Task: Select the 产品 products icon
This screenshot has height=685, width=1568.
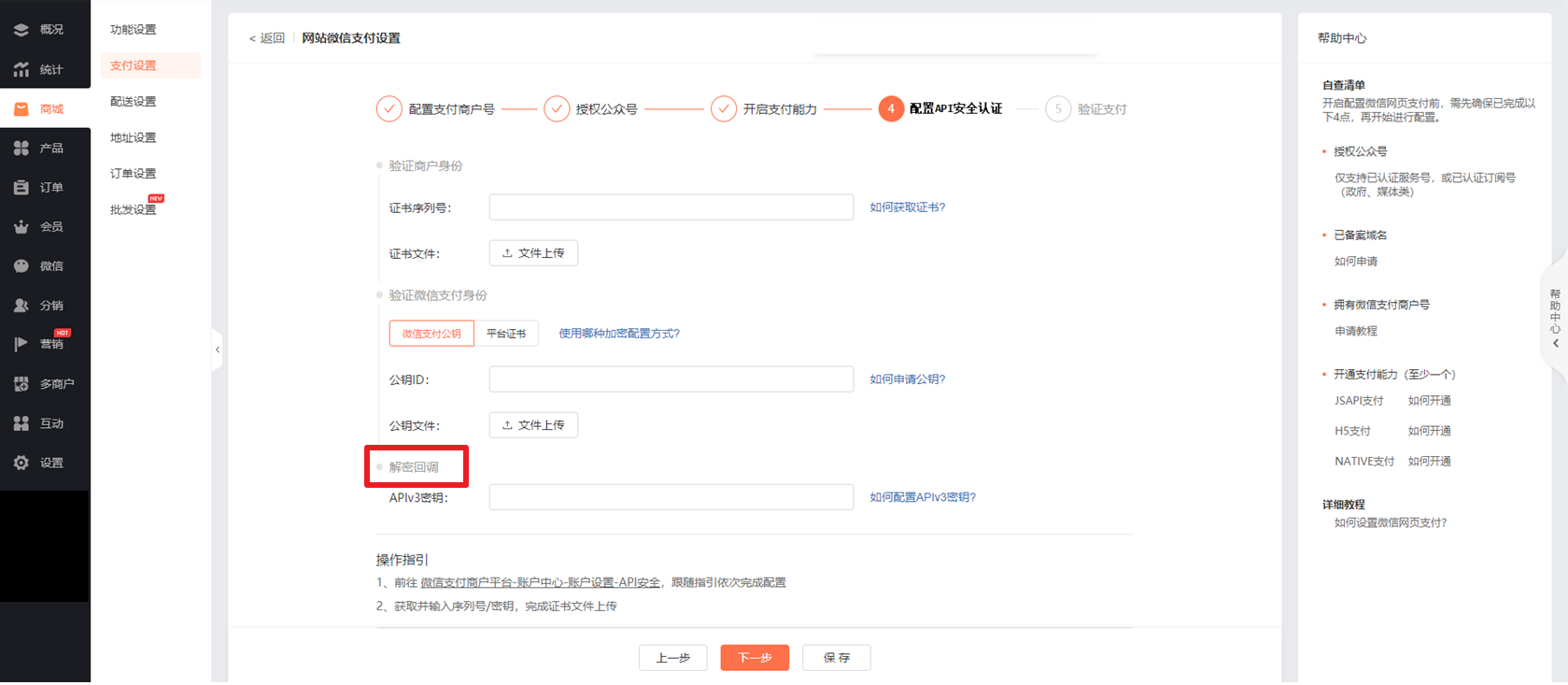Action: 21,148
